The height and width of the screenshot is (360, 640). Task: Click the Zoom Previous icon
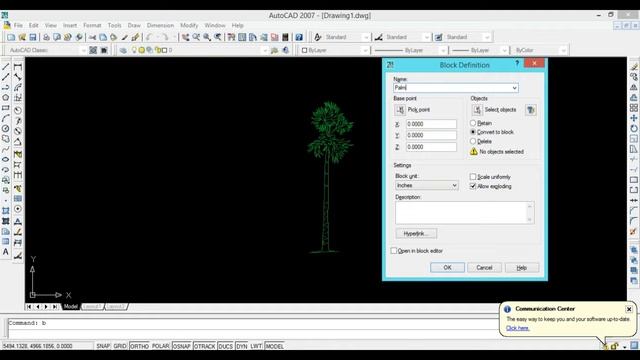click(x=218, y=37)
